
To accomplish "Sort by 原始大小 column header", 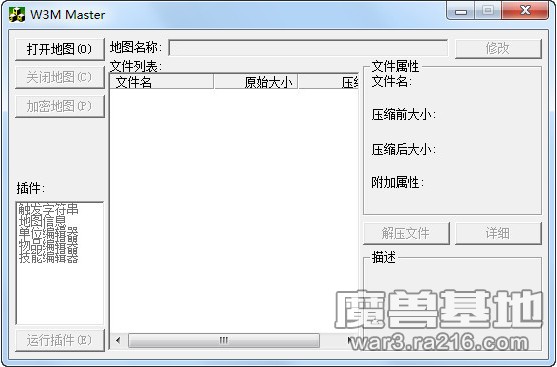I will coord(256,82).
